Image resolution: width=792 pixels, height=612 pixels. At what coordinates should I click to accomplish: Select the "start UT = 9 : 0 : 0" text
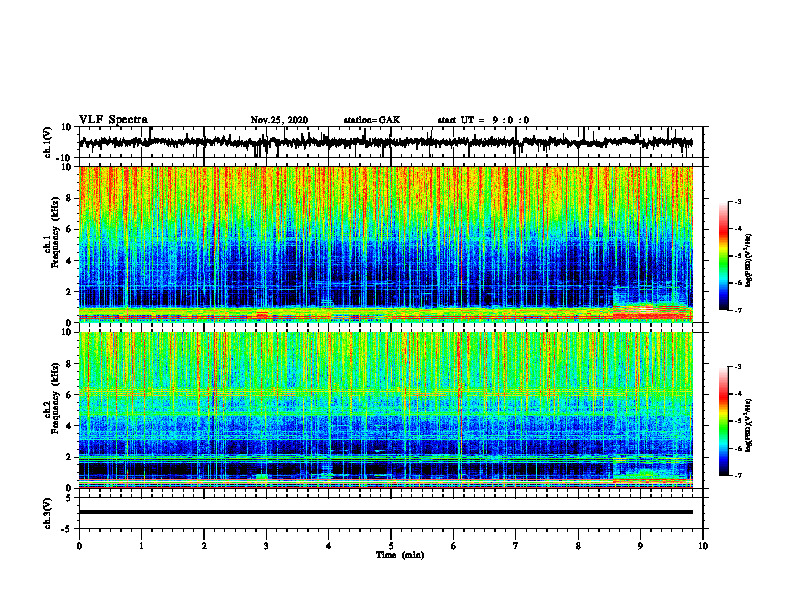point(483,120)
